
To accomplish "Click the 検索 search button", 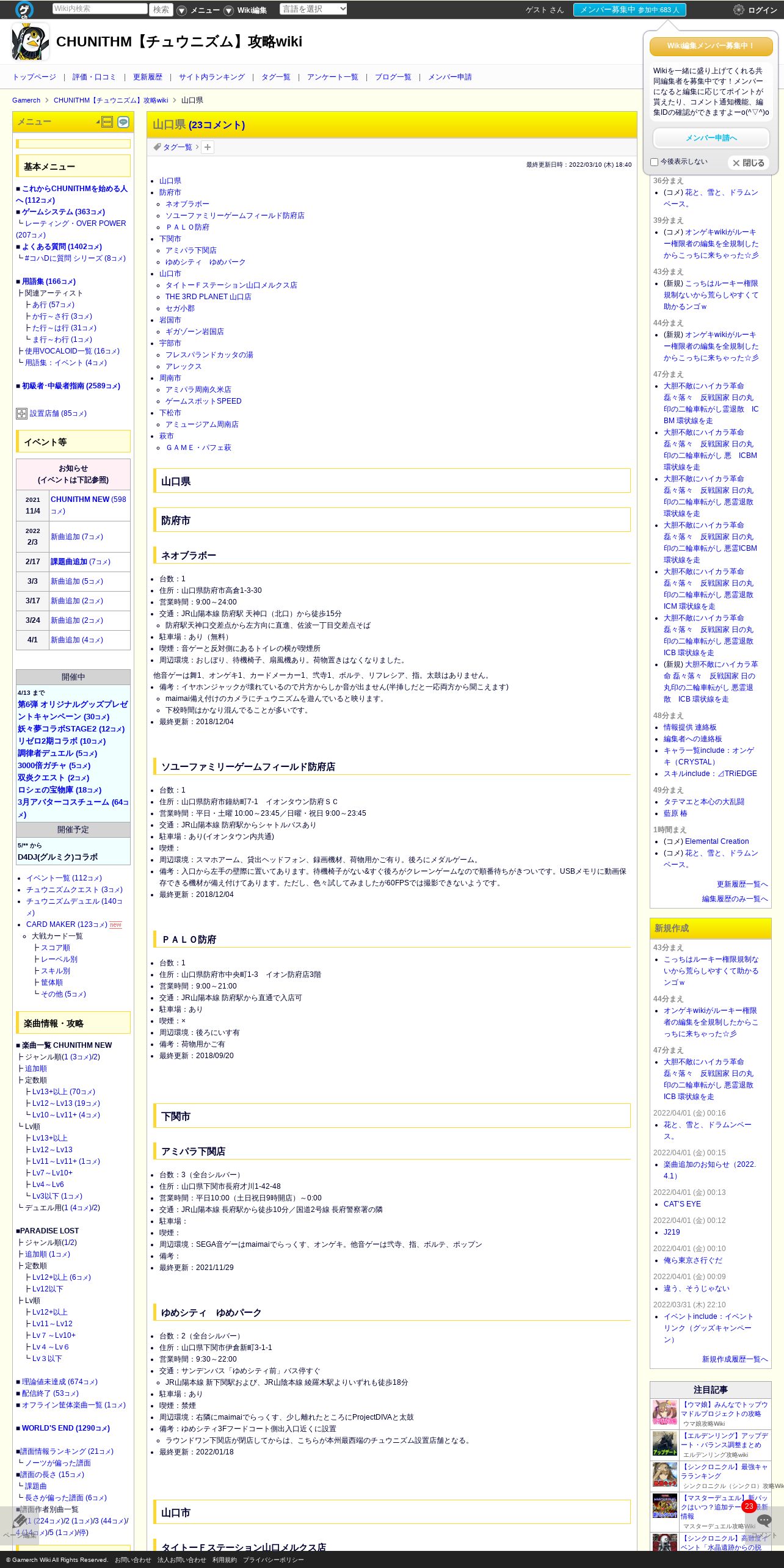I will pyautogui.click(x=161, y=9).
